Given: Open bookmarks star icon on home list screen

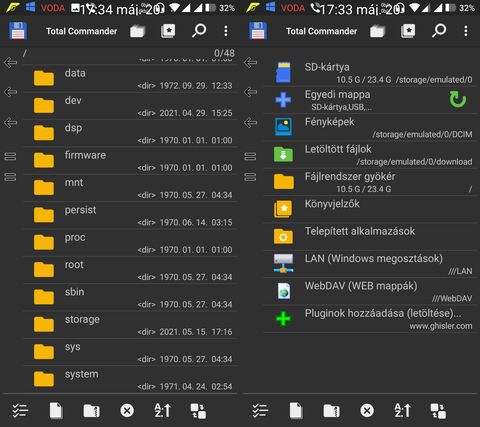Looking at the screenshot, I should tap(408, 31).
